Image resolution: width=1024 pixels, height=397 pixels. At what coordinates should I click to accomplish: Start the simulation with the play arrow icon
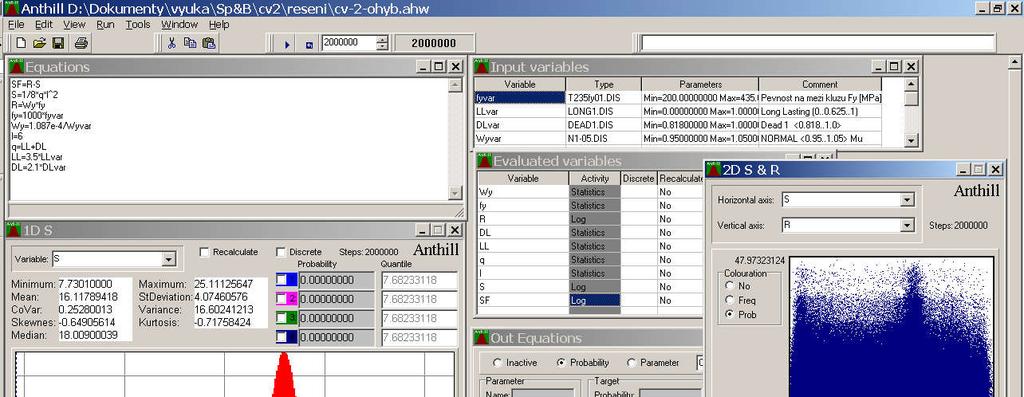click(x=287, y=44)
